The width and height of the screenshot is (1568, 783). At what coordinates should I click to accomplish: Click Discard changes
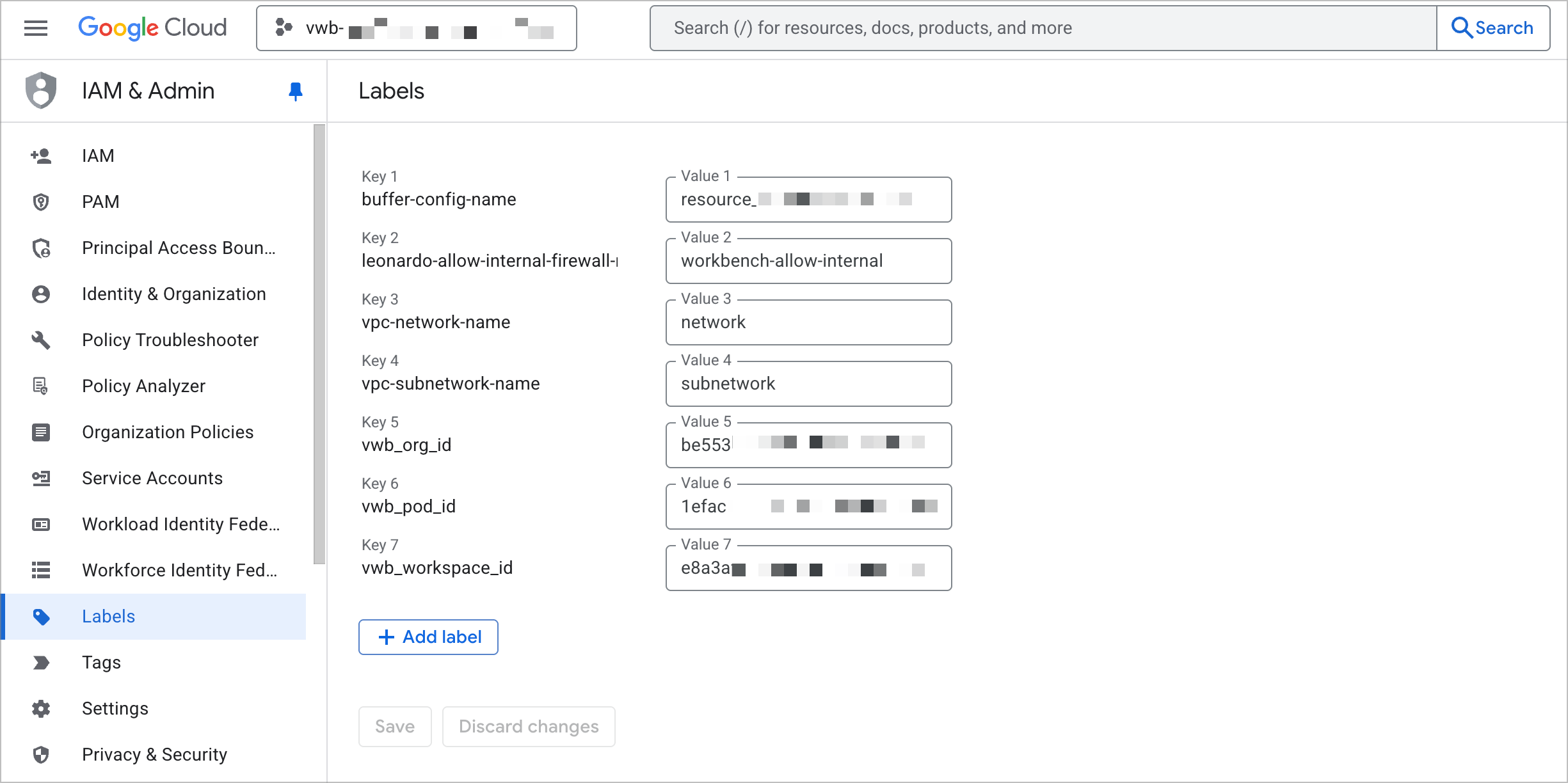click(x=528, y=726)
